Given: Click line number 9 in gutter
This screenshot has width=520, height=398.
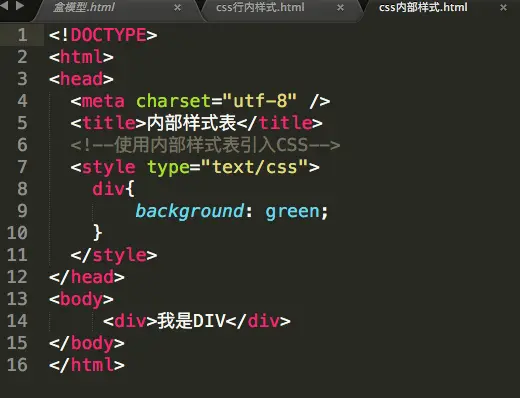Looking at the screenshot, I should (22, 211).
